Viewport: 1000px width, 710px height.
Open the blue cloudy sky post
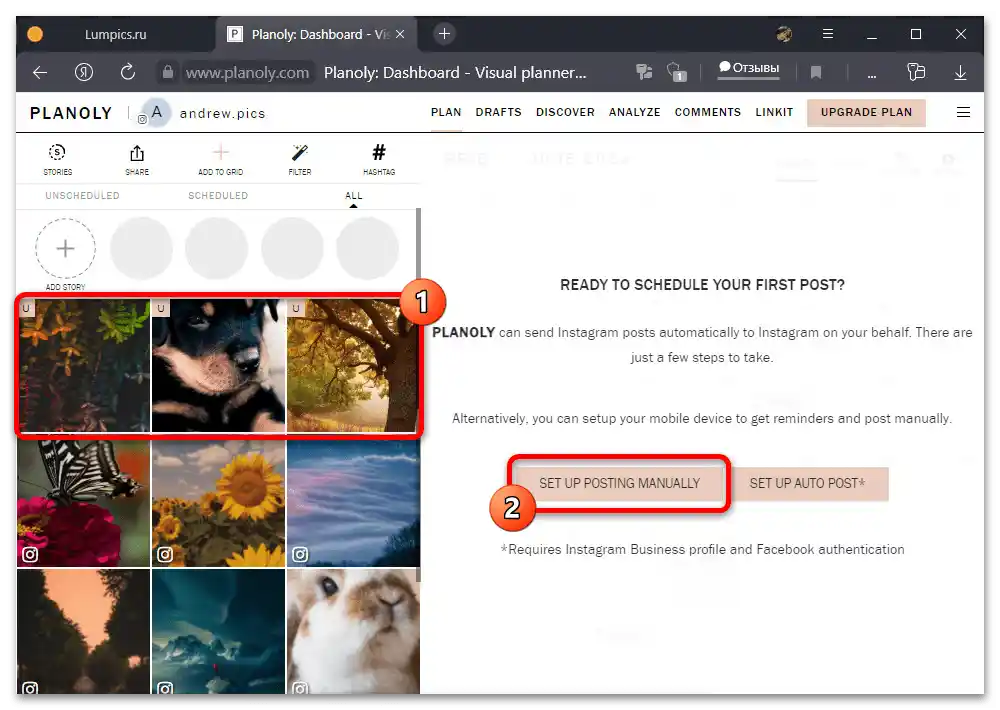pyautogui.click(x=353, y=503)
